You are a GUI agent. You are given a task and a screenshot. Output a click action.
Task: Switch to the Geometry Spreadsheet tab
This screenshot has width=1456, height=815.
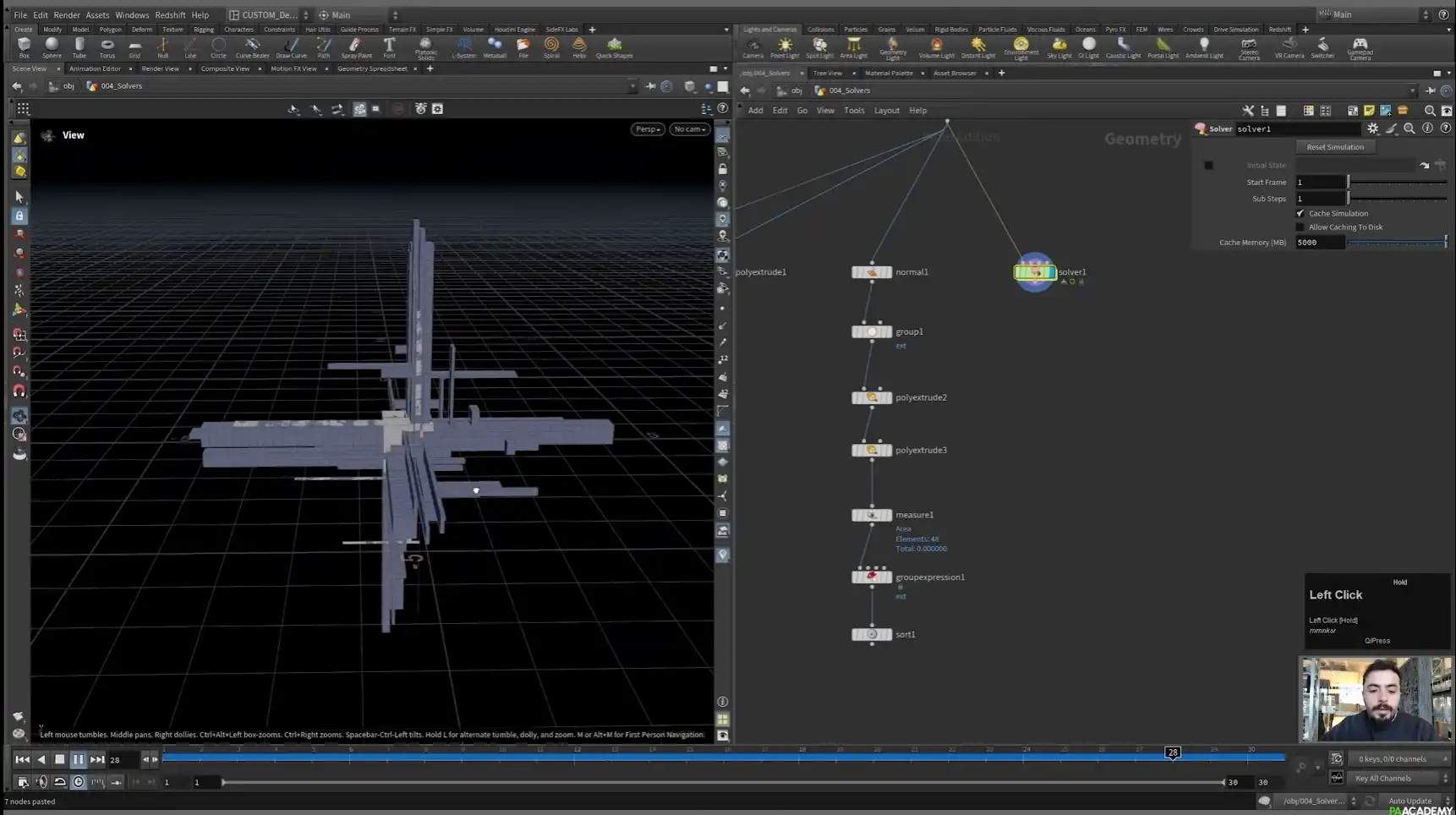pyautogui.click(x=372, y=68)
